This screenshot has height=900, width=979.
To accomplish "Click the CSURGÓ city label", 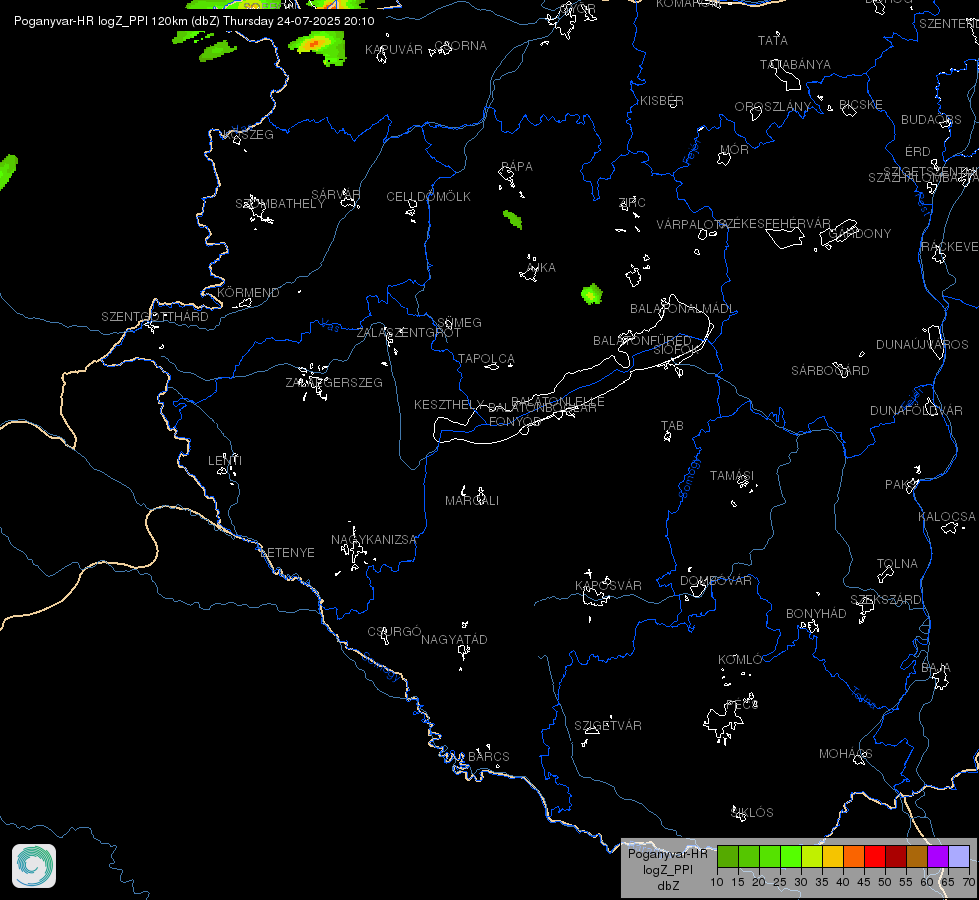I will (x=394, y=631).
